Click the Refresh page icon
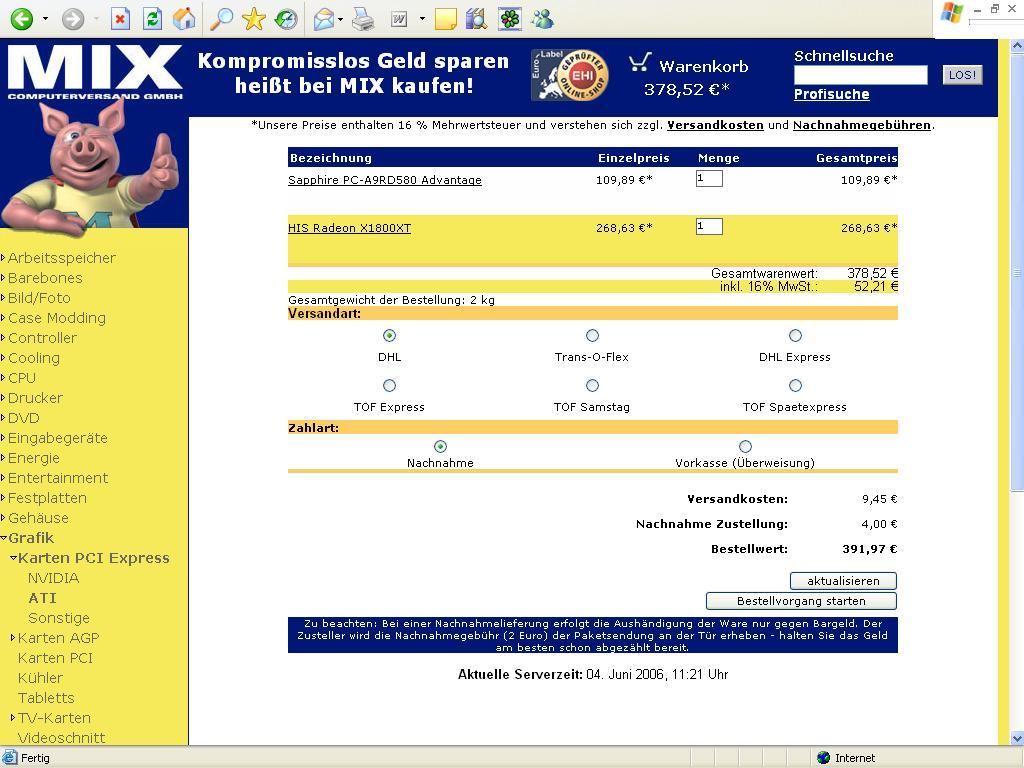 tap(152, 19)
